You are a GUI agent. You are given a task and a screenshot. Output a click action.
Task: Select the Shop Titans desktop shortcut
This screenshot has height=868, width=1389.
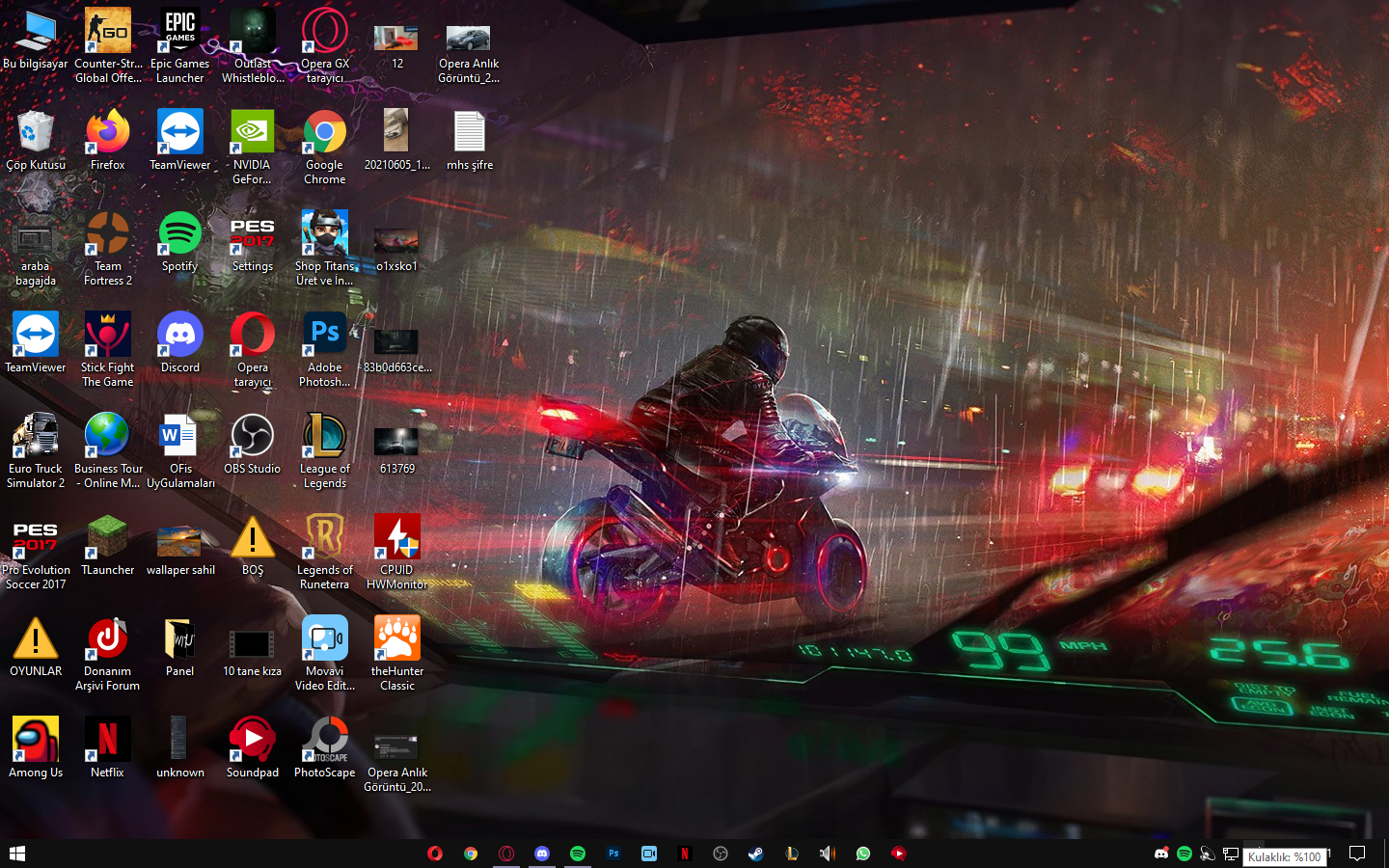(x=325, y=249)
